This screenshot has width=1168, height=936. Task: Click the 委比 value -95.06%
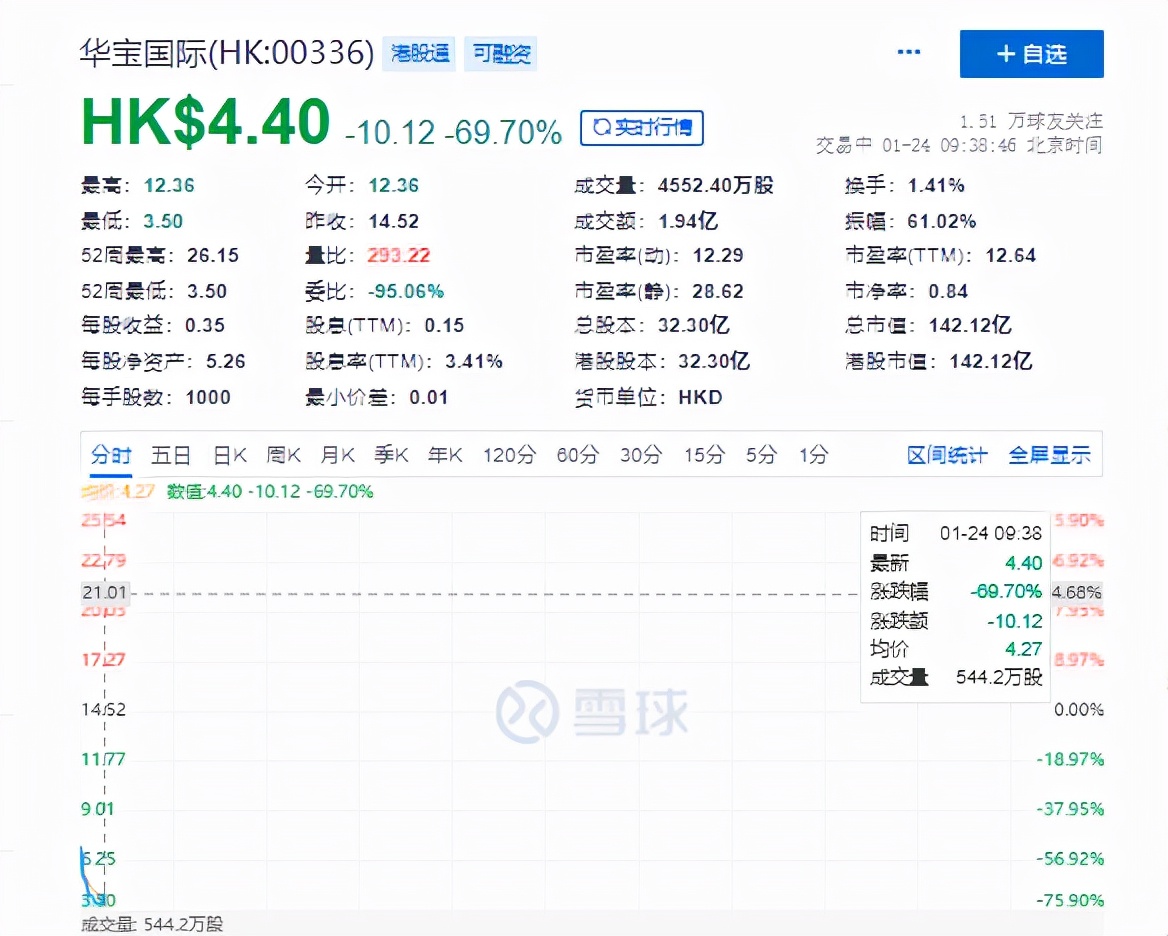click(406, 291)
